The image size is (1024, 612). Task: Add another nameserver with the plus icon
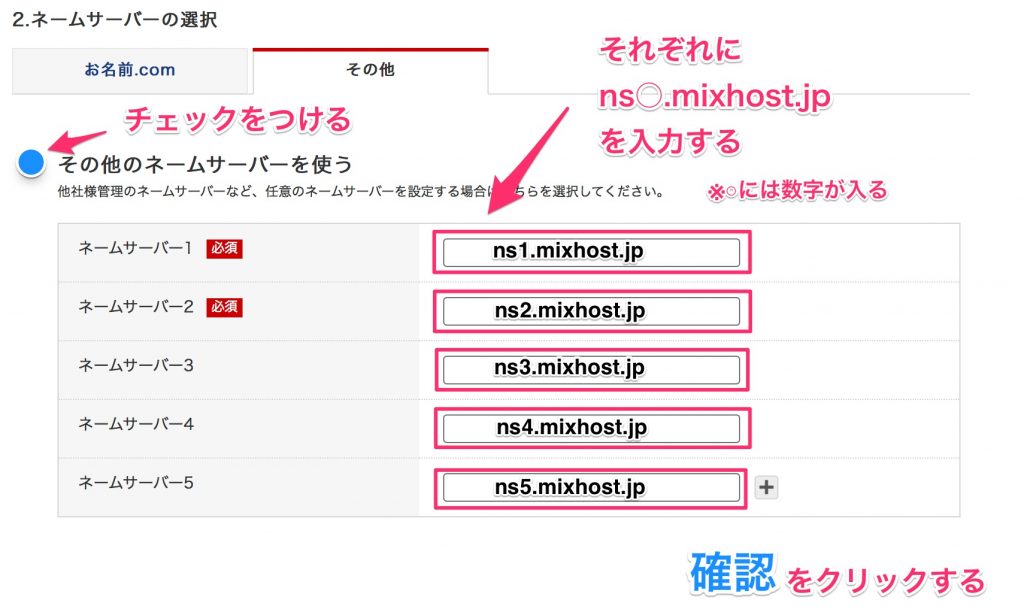[766, 488]
